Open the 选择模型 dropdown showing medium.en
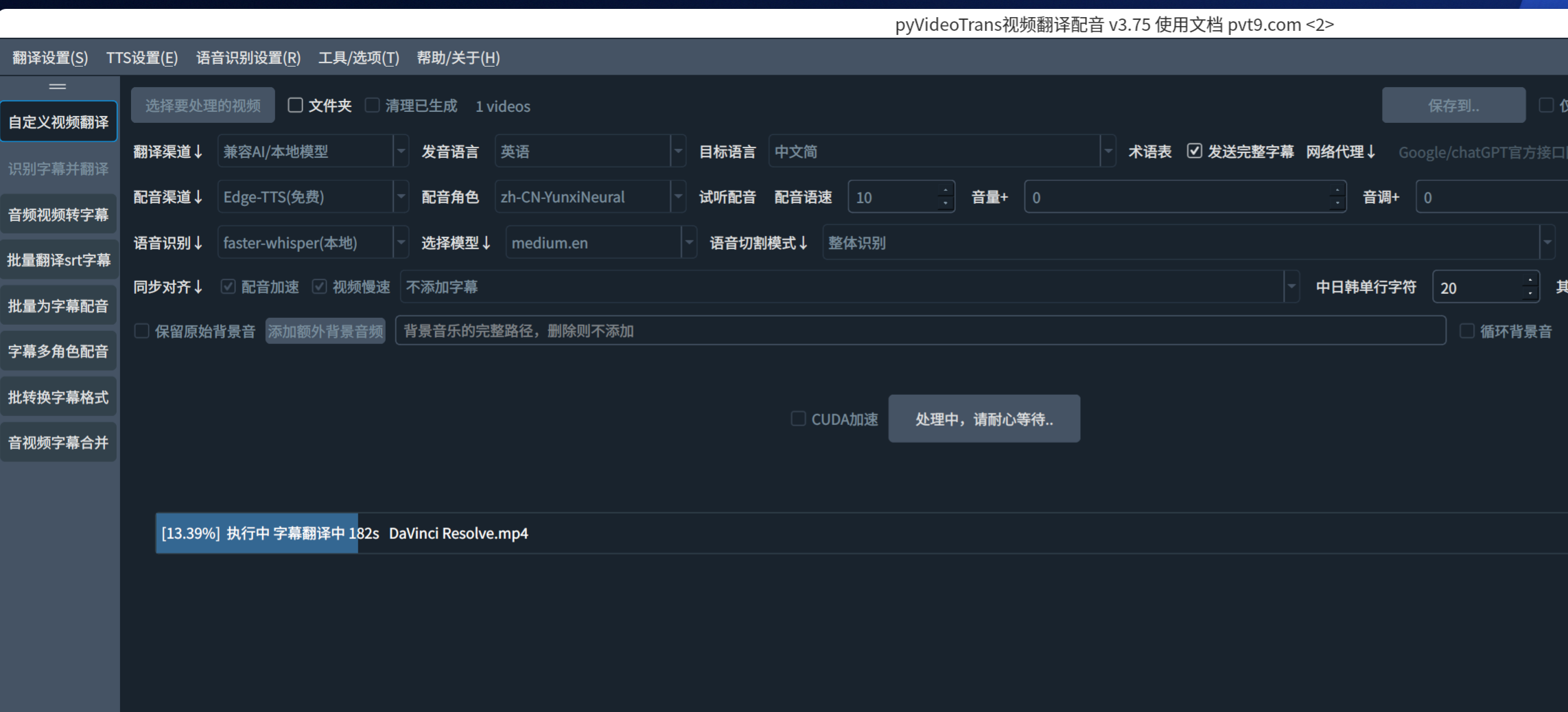The image size is (1568, 712). 601,242
